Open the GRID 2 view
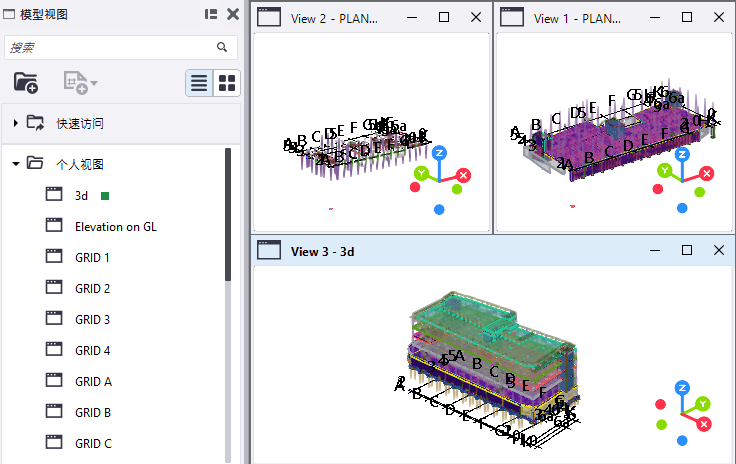 click(x=92, y=289)
